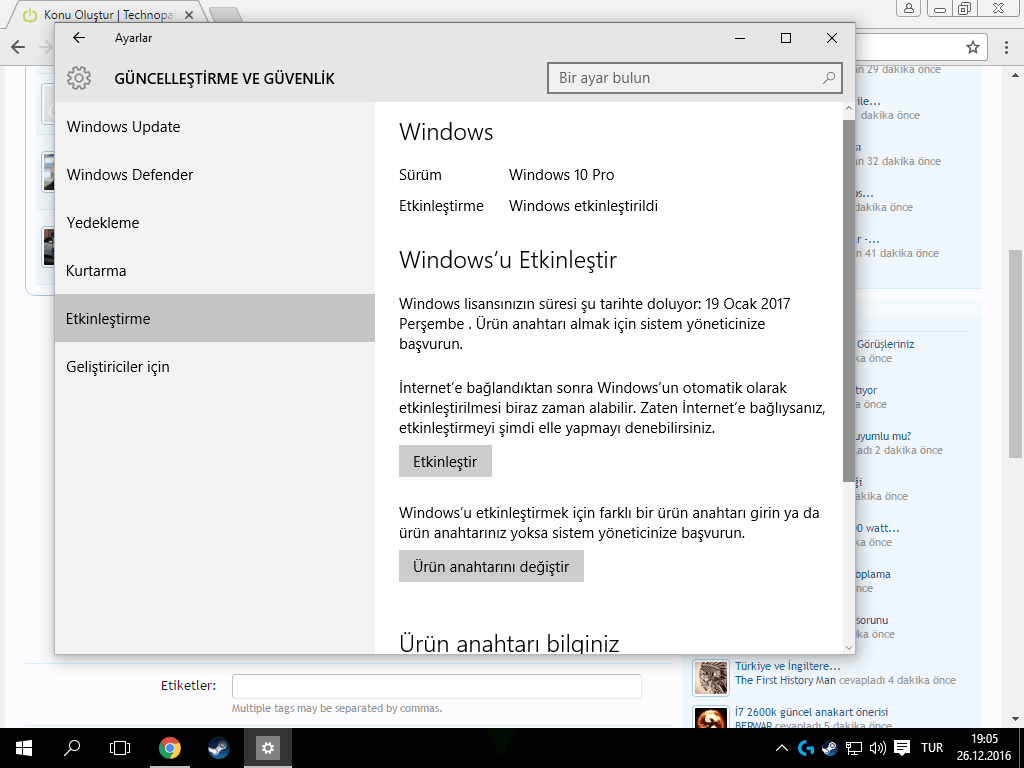Click the taskbar search magnifier icon
Image resolution: width=1024 pixels, height=768 pixels.
72,748
